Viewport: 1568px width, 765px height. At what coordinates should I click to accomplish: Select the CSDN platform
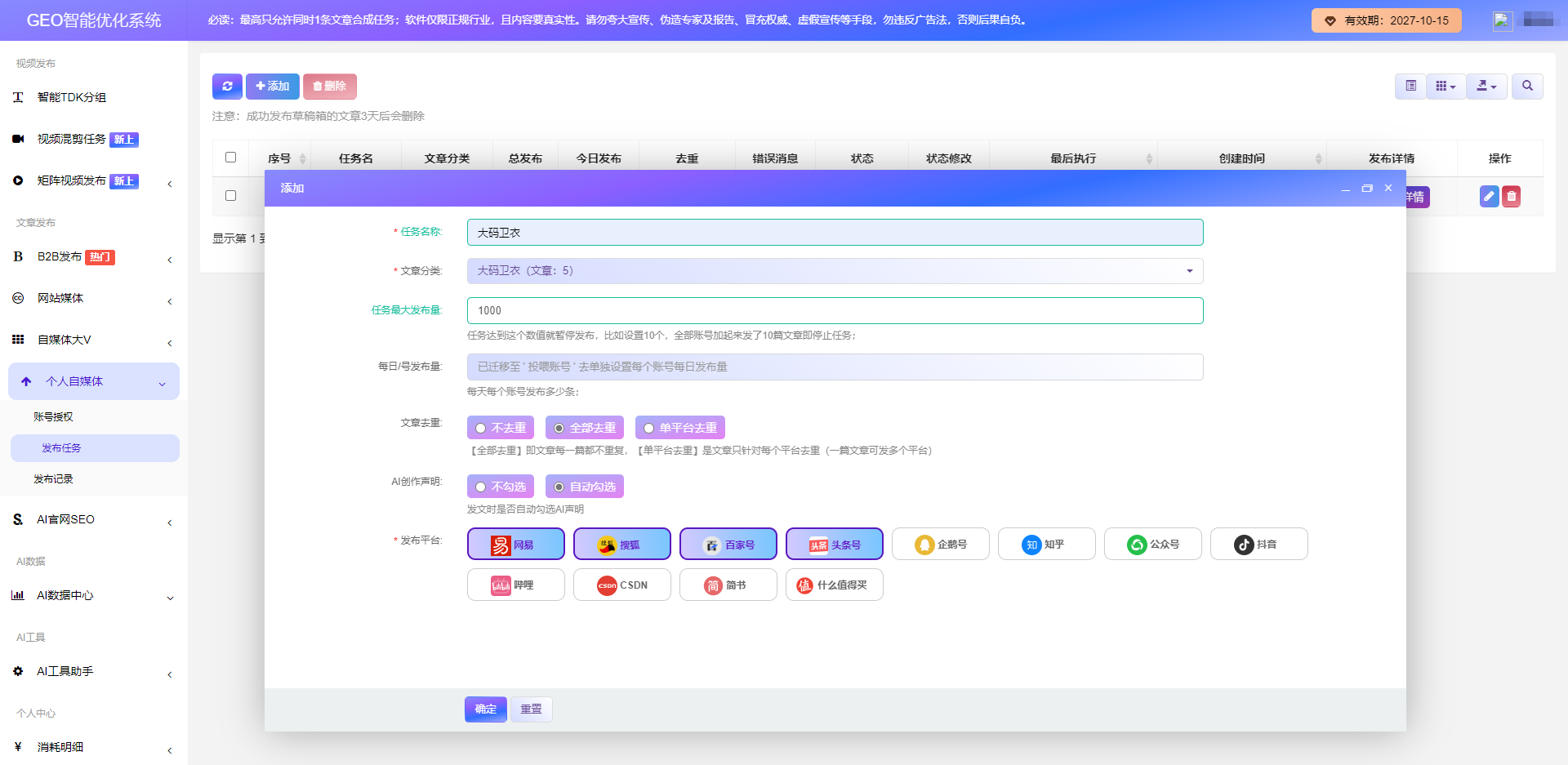pyautogui.click(x=622, y=585)
